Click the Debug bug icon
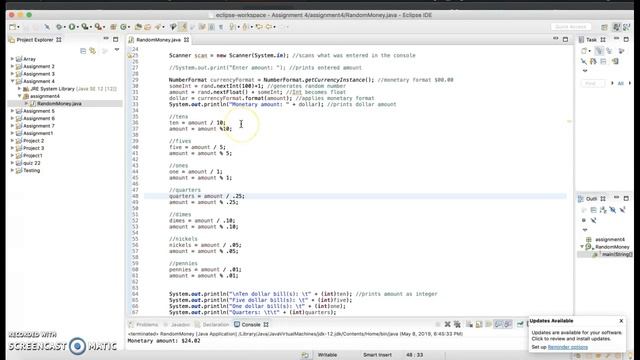Viewport: 640px width, 360px height. 60,27
